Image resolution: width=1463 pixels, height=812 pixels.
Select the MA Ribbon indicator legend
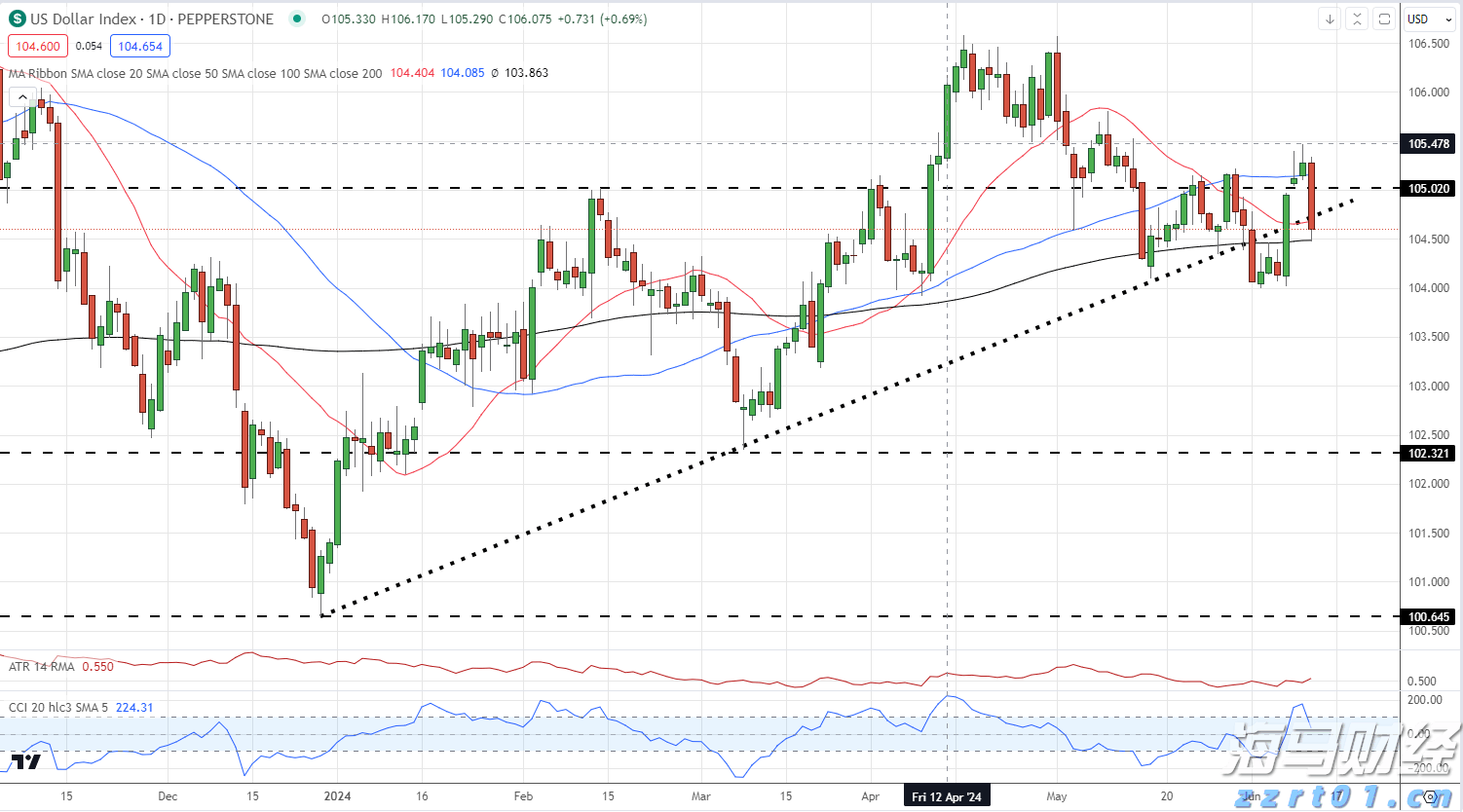pos(195,73)
